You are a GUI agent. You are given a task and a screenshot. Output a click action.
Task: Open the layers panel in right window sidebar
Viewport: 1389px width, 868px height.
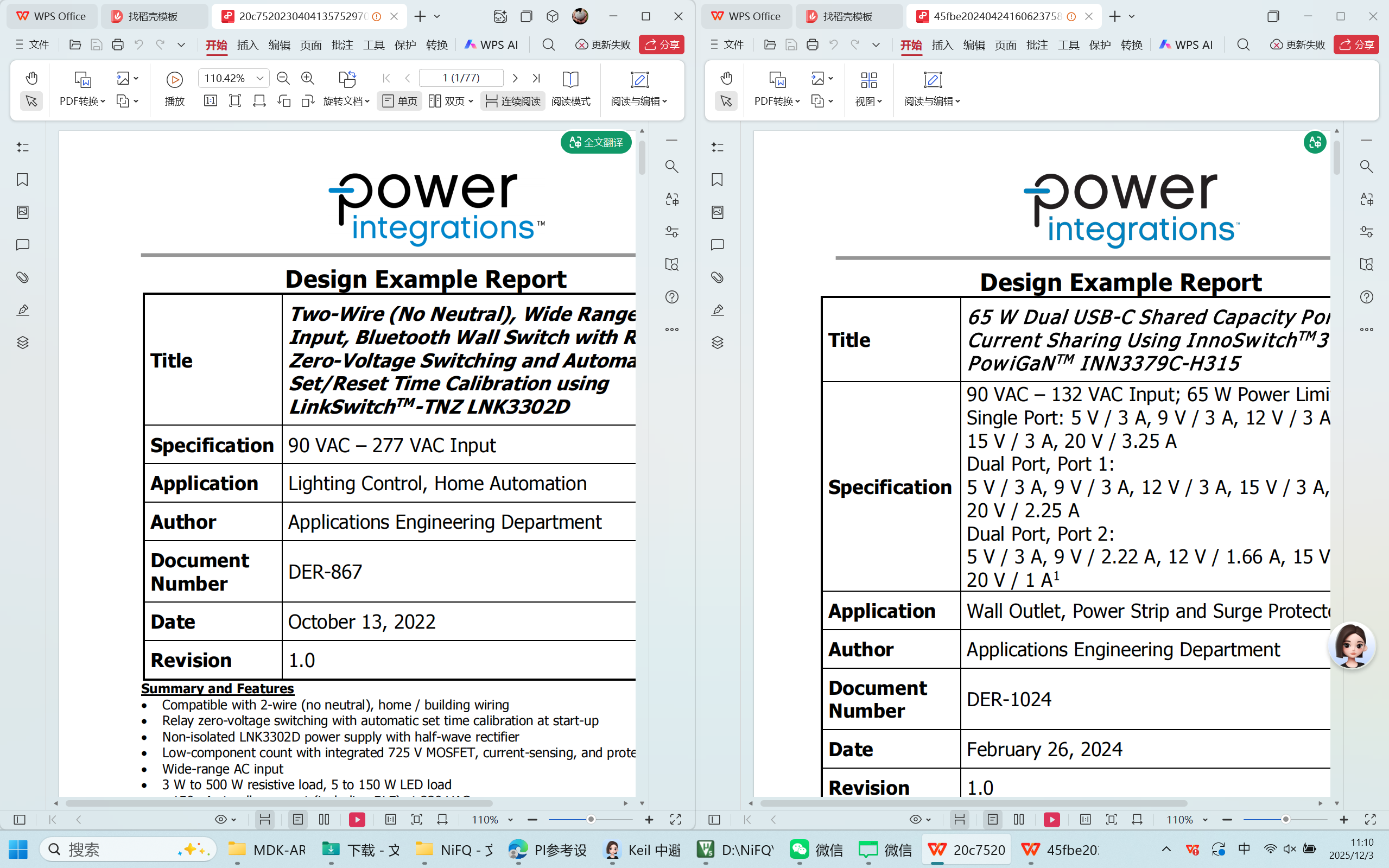tap(718, 343)
